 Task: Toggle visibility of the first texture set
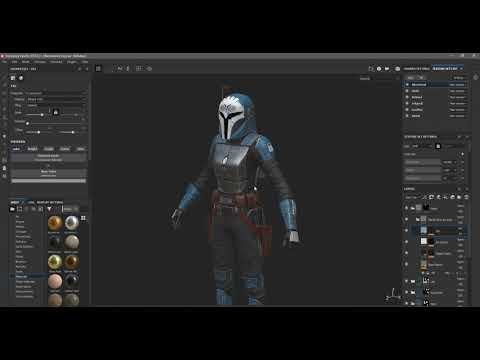coord(407,84)
